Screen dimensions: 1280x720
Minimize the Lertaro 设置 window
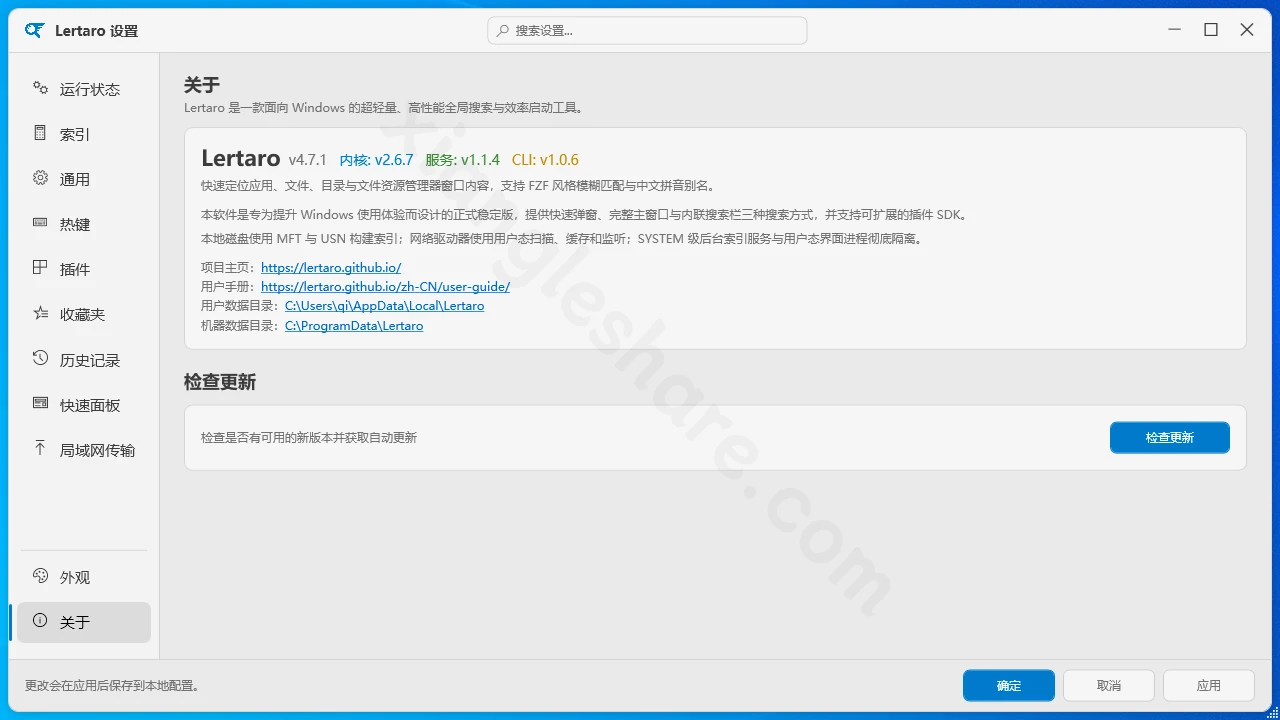point(1175,30)
